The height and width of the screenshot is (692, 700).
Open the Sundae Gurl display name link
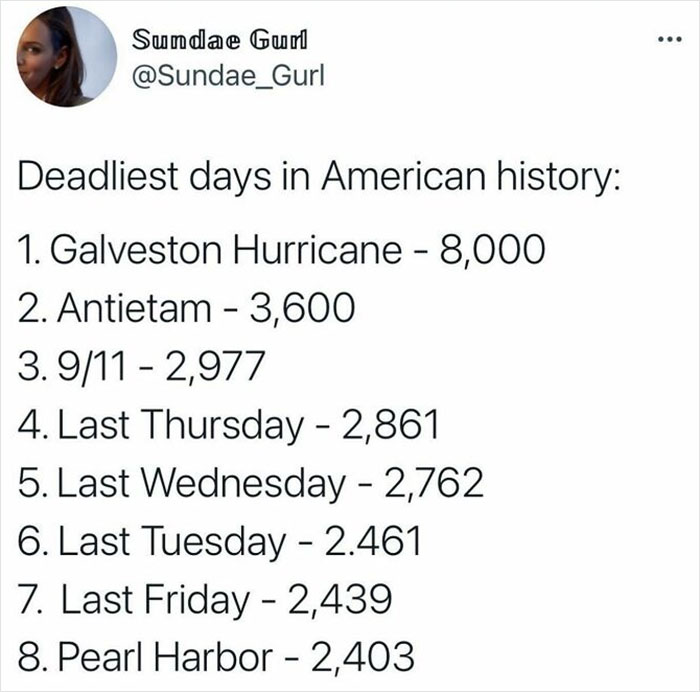point(221,40)
